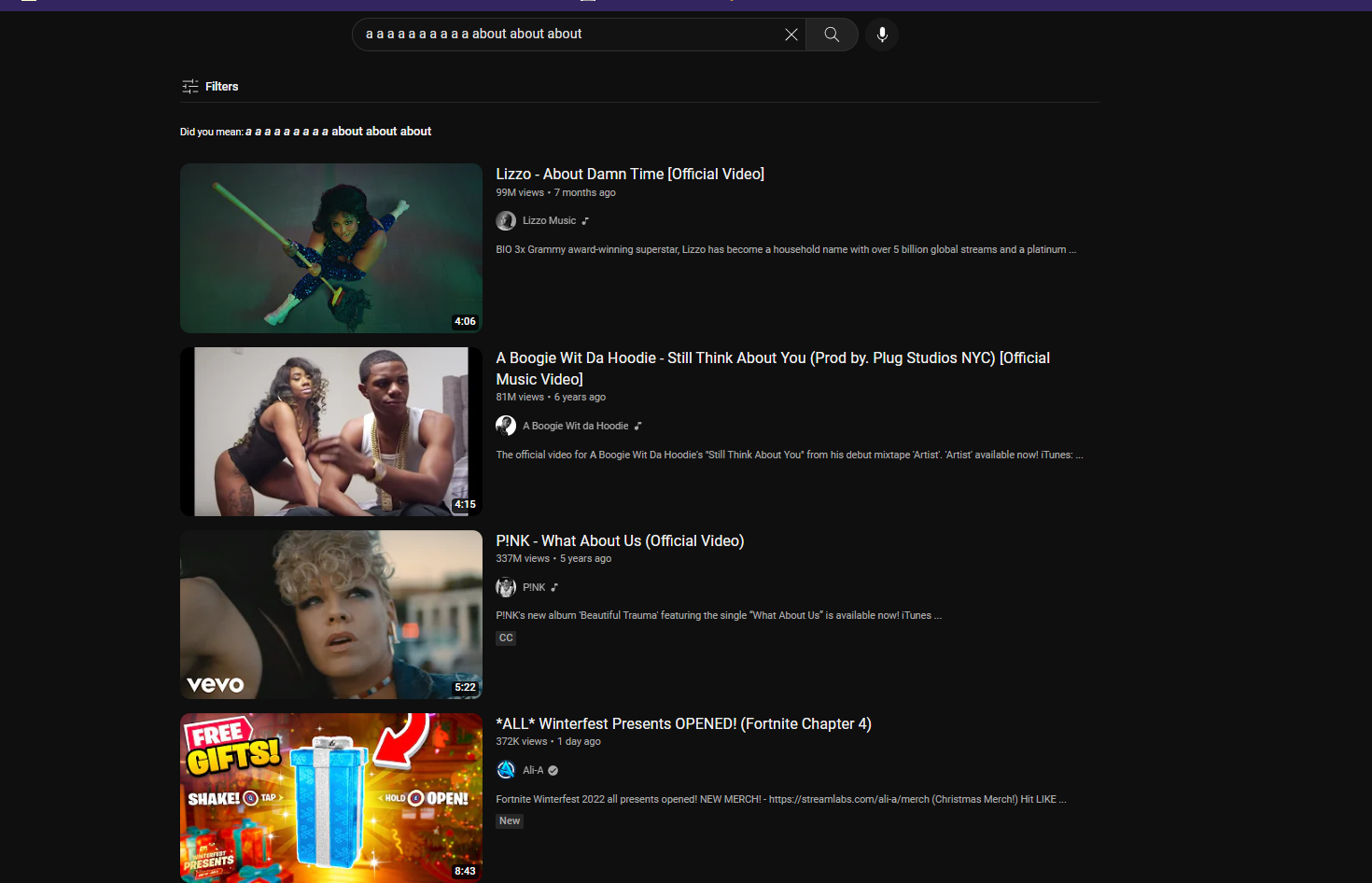Viewport: 1372px width, 883px height.
Task: Click the P!NK channel avatar
Action: coord(506,587)
